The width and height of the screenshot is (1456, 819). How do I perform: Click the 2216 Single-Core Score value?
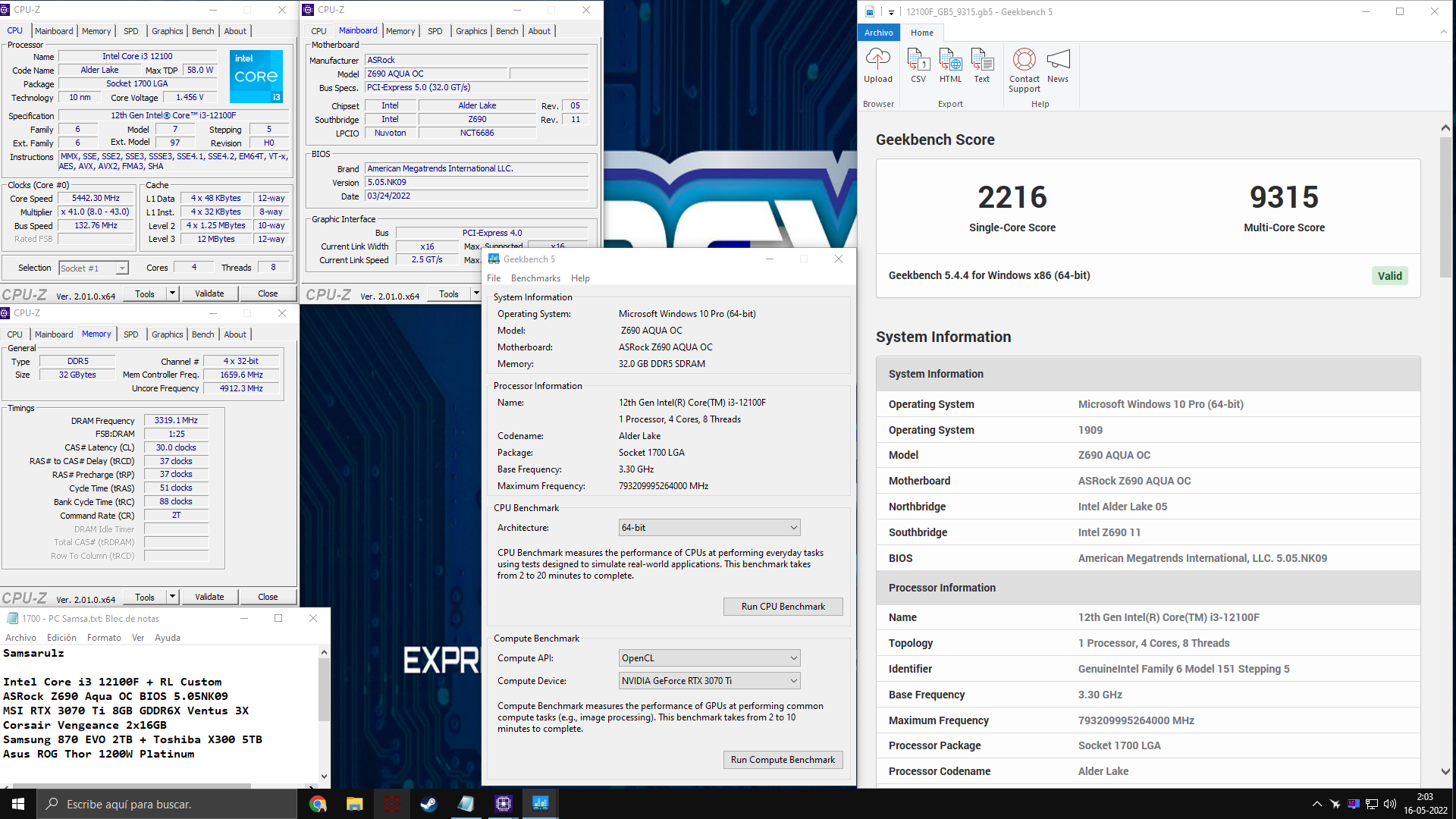tap(1012, 197)
